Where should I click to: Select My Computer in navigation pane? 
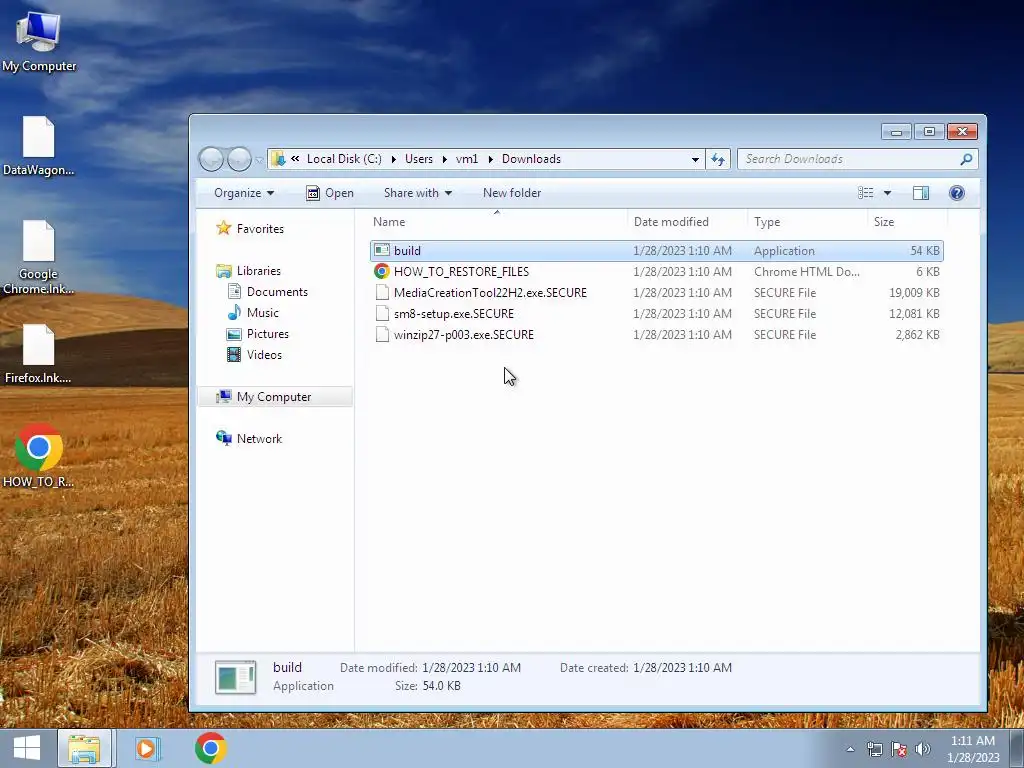click(x=274, y=396)
